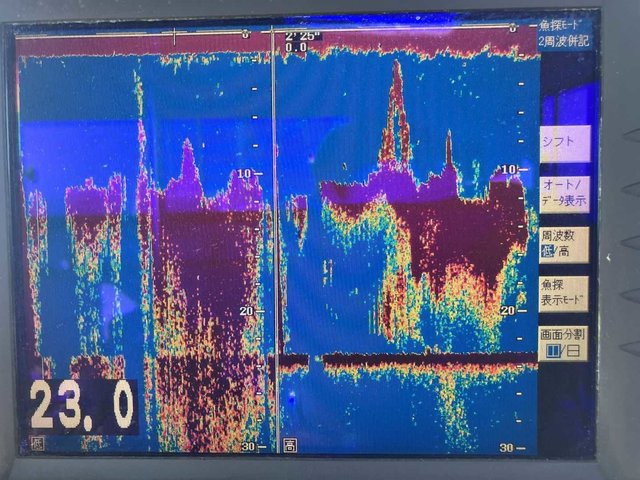Image resolution: width=640 pixels, height=480 pixels.
Task: Click the 魚探モード 2周波併記 mode label
Action: click(x=566, y=34)
